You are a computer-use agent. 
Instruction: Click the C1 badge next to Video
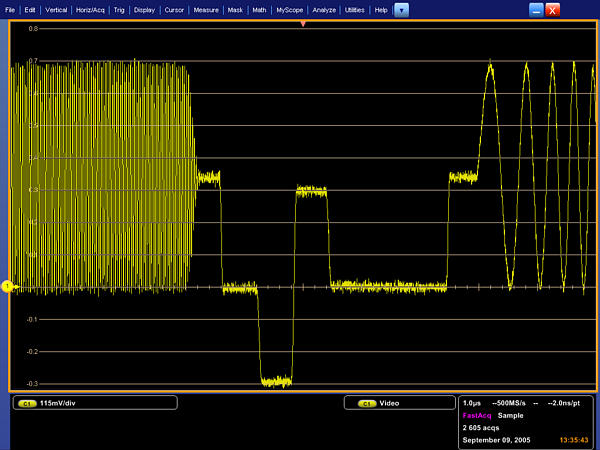tap(367, 403)
